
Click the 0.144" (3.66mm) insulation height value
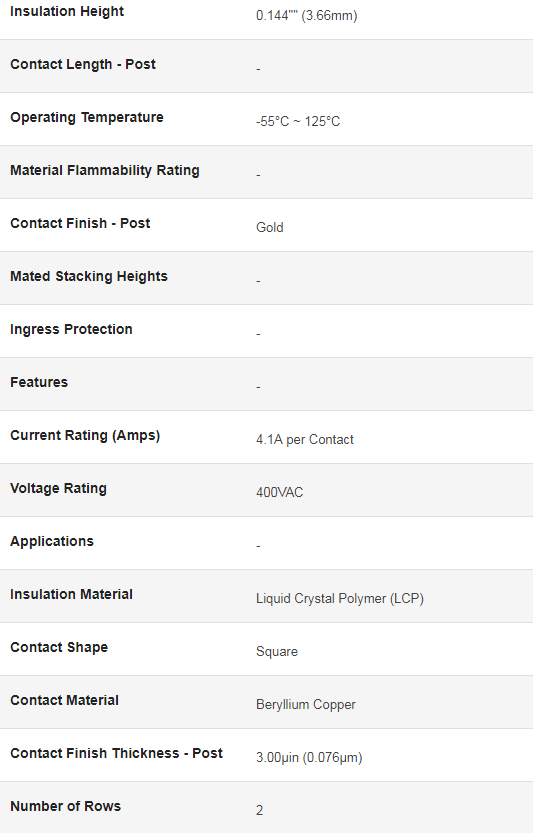pos(307,15)
